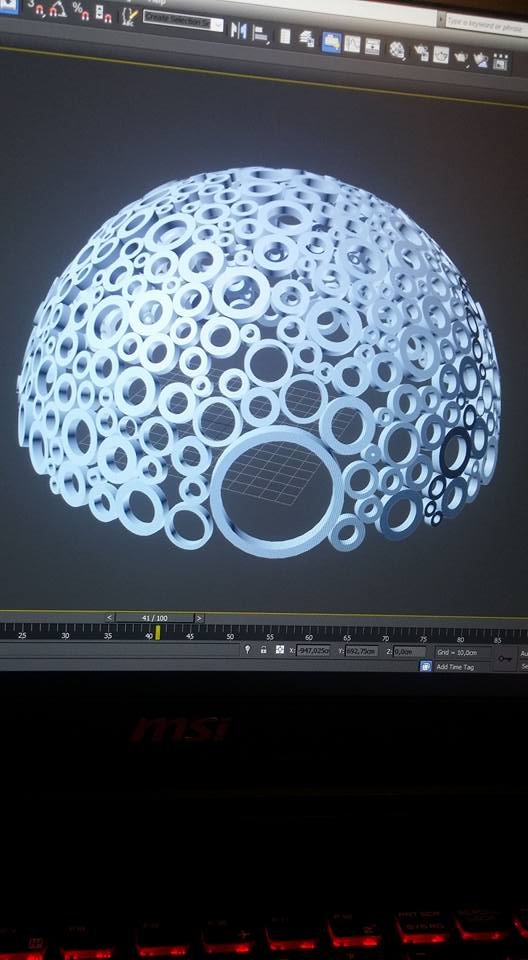The image size is (528, 960).
Task: Click the Mirror tool icon
Action: [x=238, y=31]
